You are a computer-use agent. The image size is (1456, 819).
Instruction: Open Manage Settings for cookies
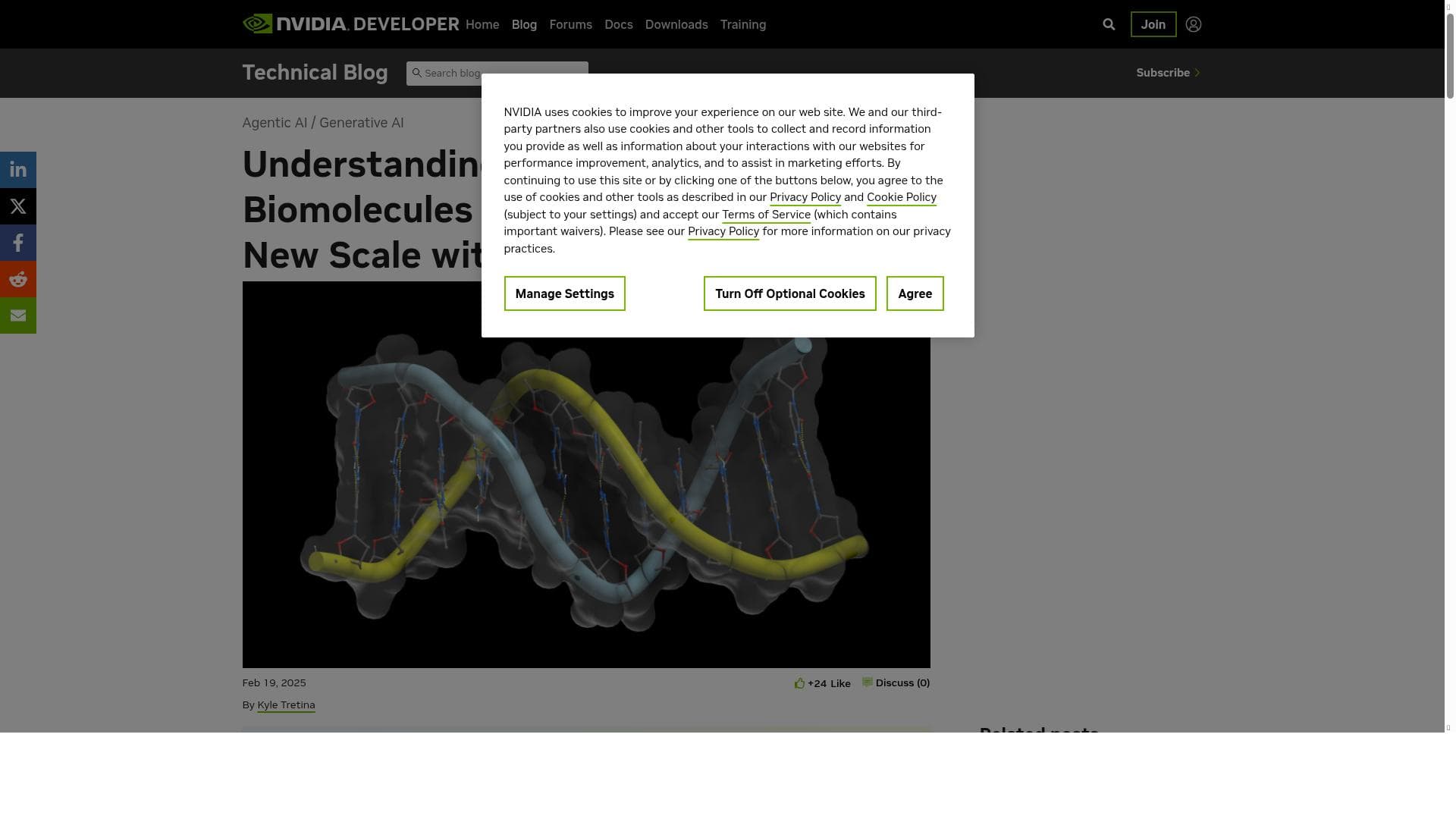click(564, 293)
